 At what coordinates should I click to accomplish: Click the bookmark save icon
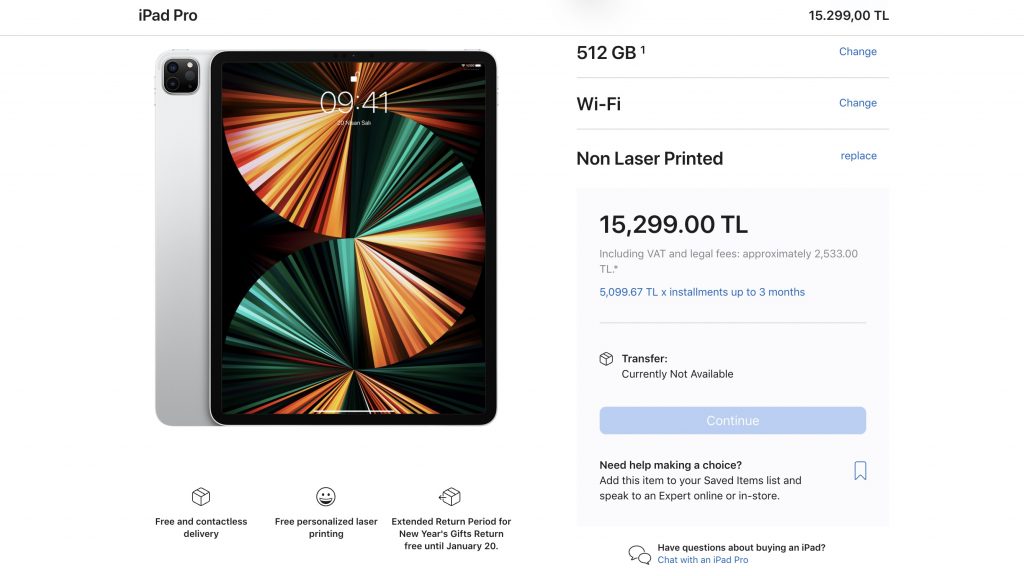pyautogui.click(x=860, y=471)
